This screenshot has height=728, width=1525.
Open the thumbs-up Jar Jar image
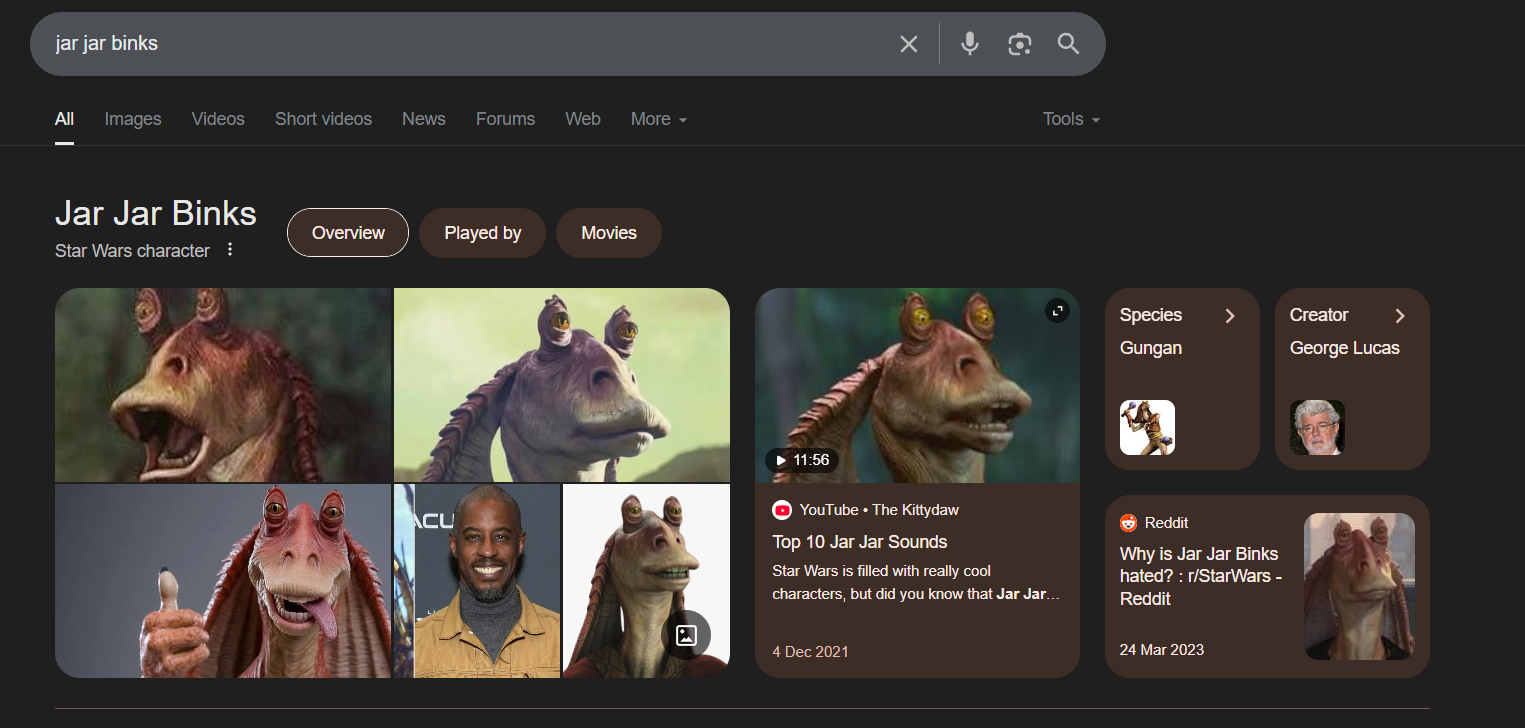[223, 581]
